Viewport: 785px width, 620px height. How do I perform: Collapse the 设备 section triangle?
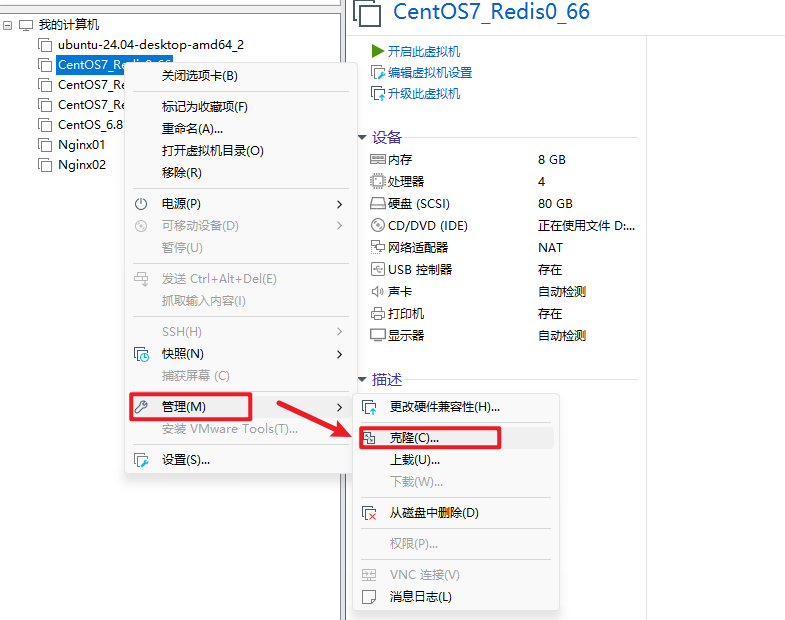click(362, 137)
